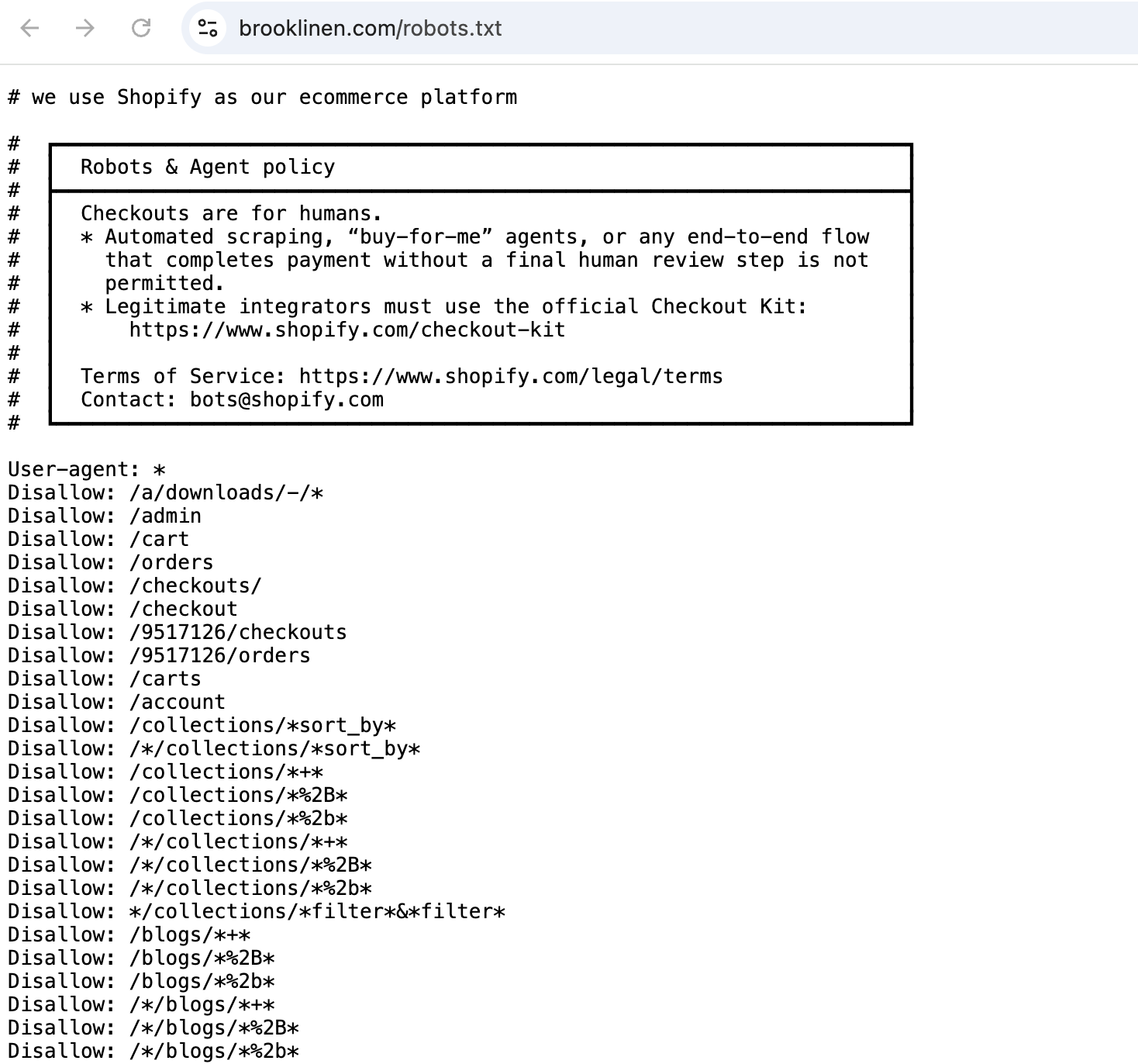Image resolution: width=1138 pixels, height=1064 pixels.
Task: Click the checkout-kit URL text
Action: pos(347,330)
